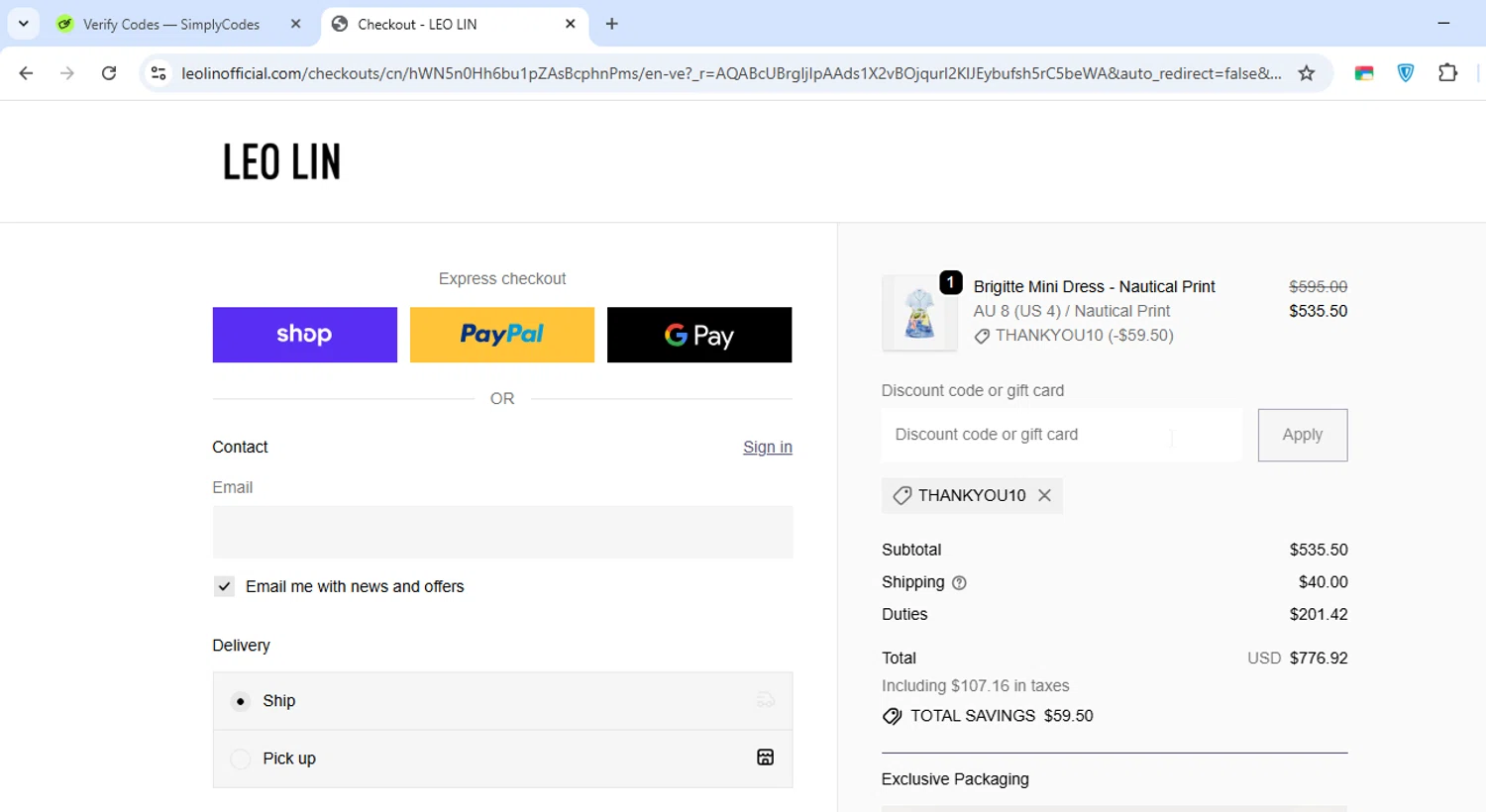The width and height of the screenshot is (1486, 812).
Task: Select the Checkout - LEO LIN tab
Action: point(416,24)
